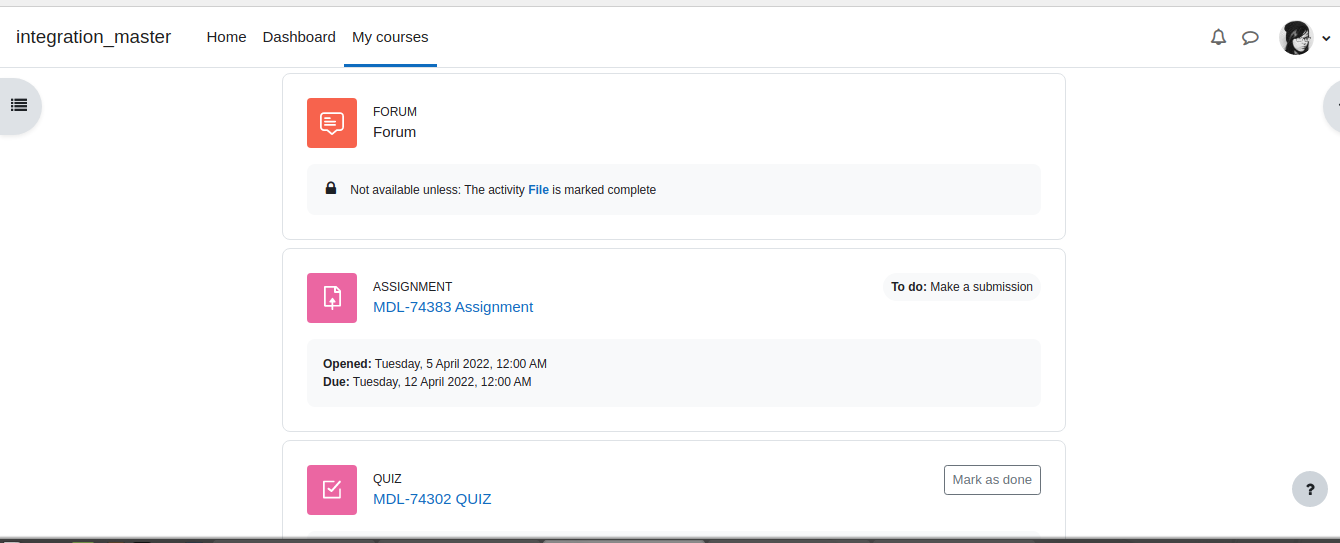1340x543 pixels.
Task: Click the ASSIGNMENT type label
Action: (412, 287)
